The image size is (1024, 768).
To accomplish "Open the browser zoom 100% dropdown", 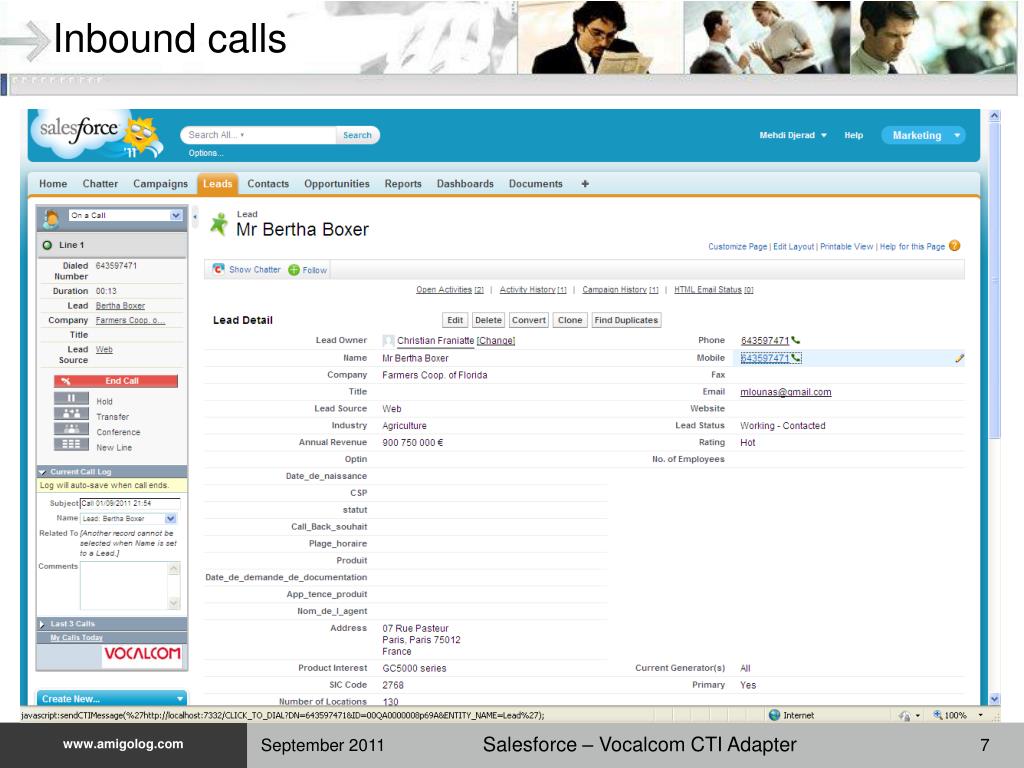I will [980, 715].
